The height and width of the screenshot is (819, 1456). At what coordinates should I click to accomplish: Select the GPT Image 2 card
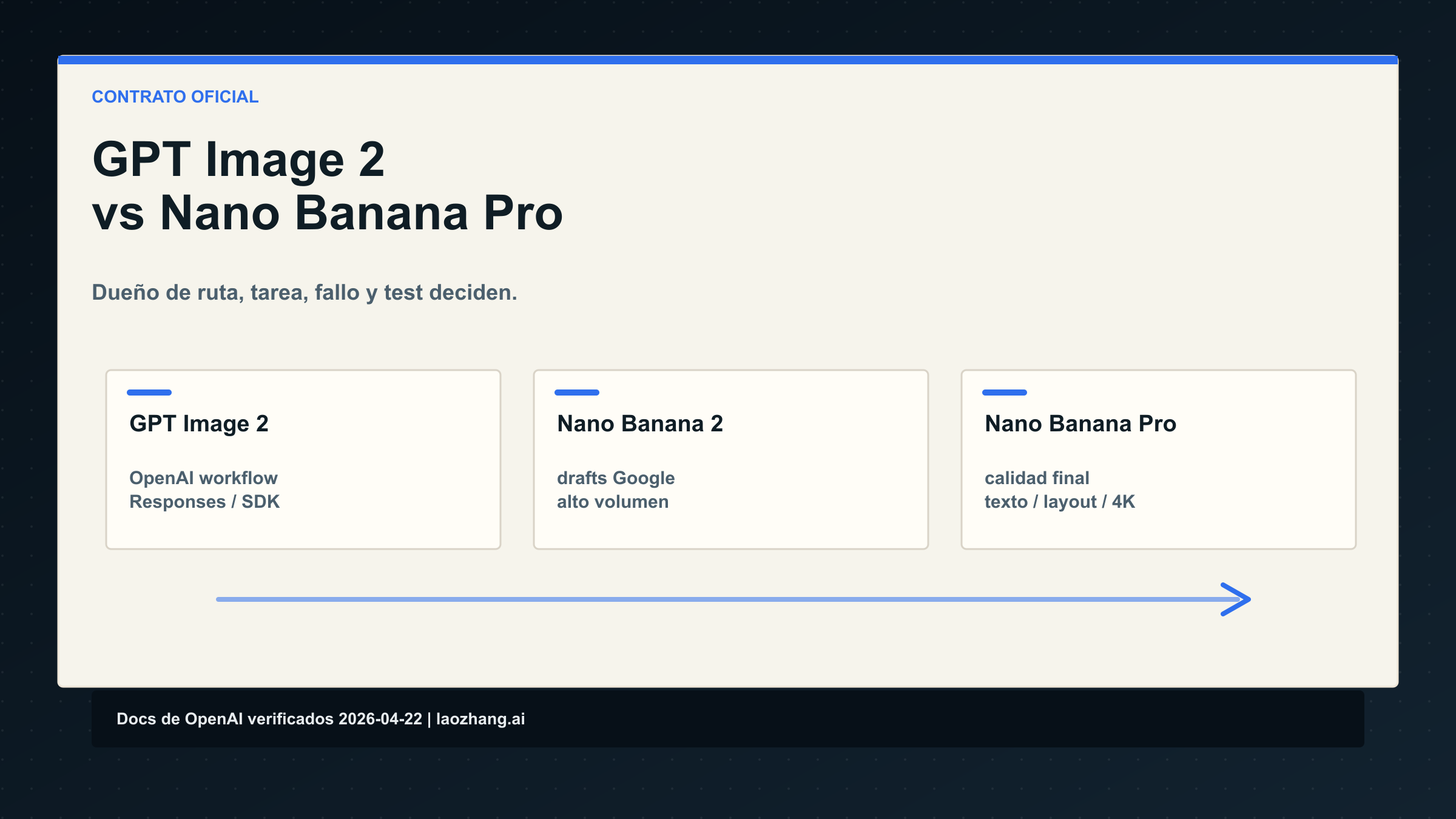coord(302,459)
